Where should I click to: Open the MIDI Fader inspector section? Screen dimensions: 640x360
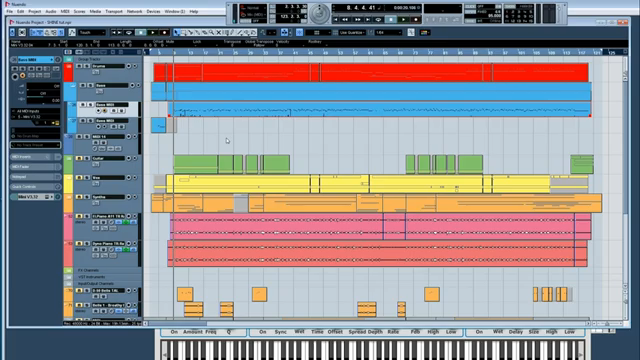(35, 167)
